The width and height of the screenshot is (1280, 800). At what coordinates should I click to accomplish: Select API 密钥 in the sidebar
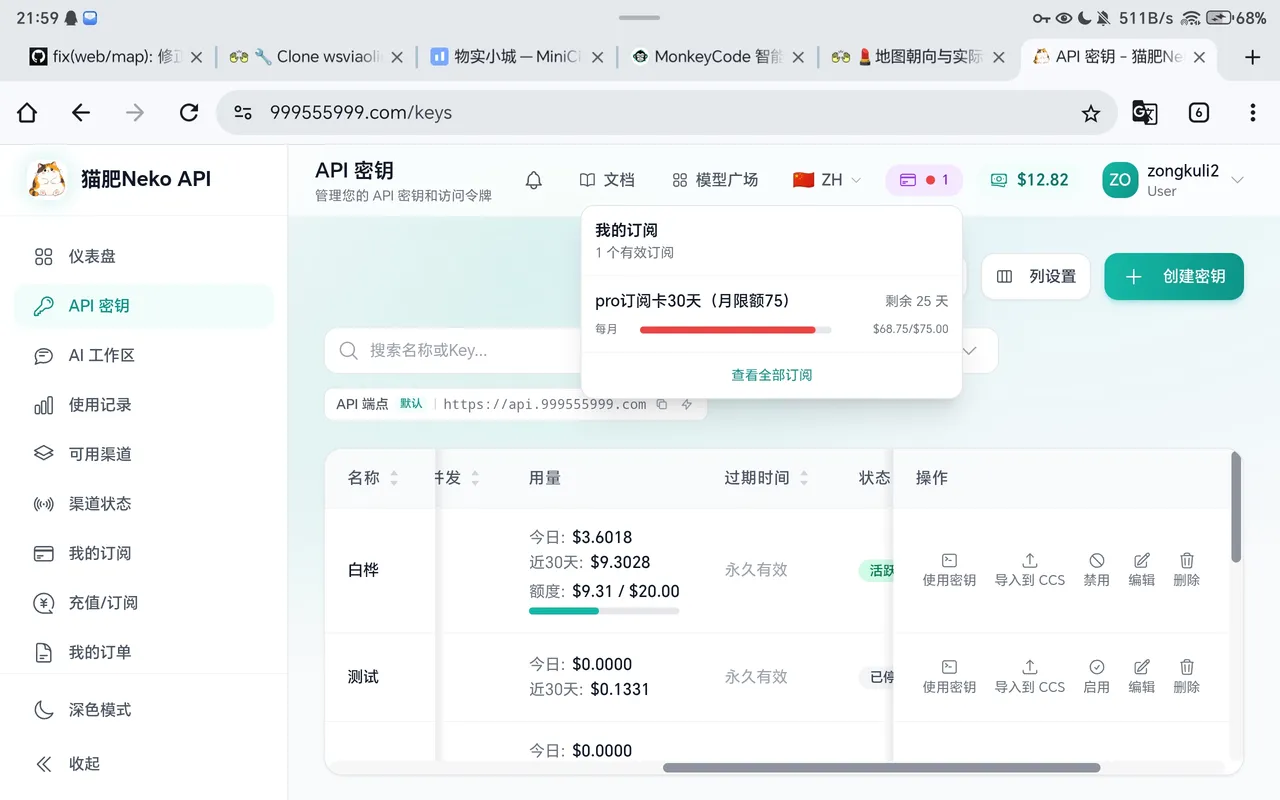(144, 306)
